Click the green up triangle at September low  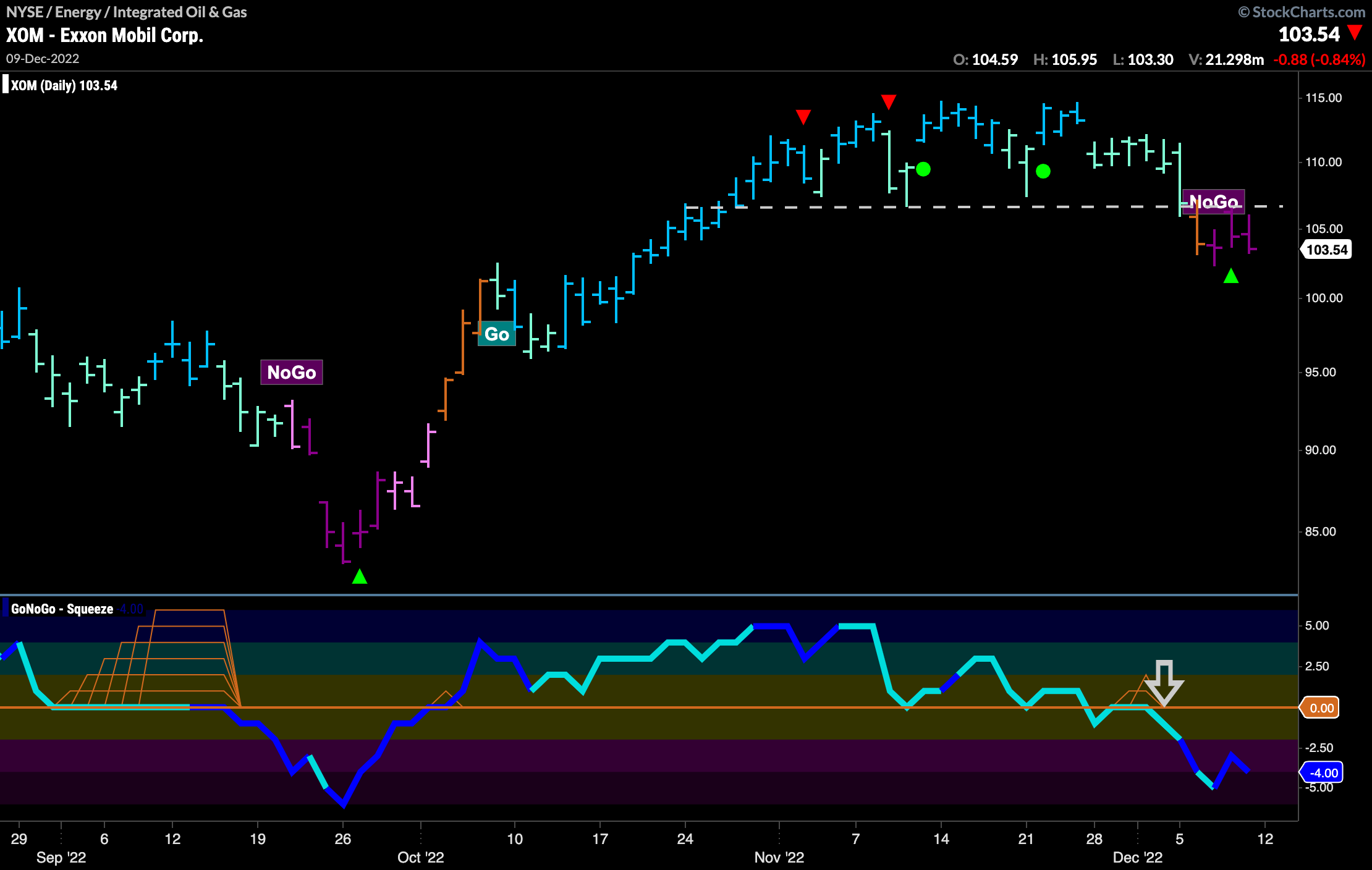tap(360, 576)
